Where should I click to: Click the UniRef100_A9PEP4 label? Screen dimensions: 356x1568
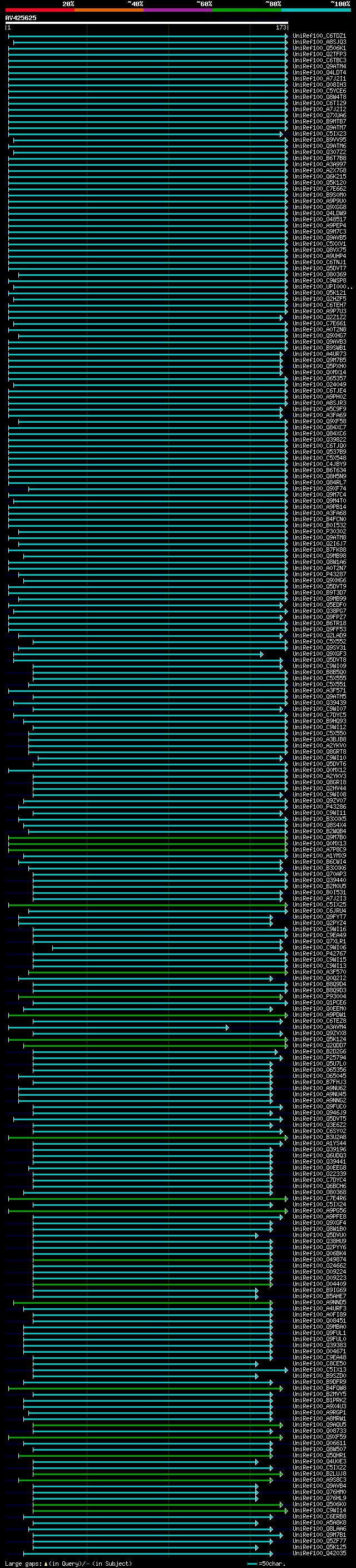pos(319,226)
